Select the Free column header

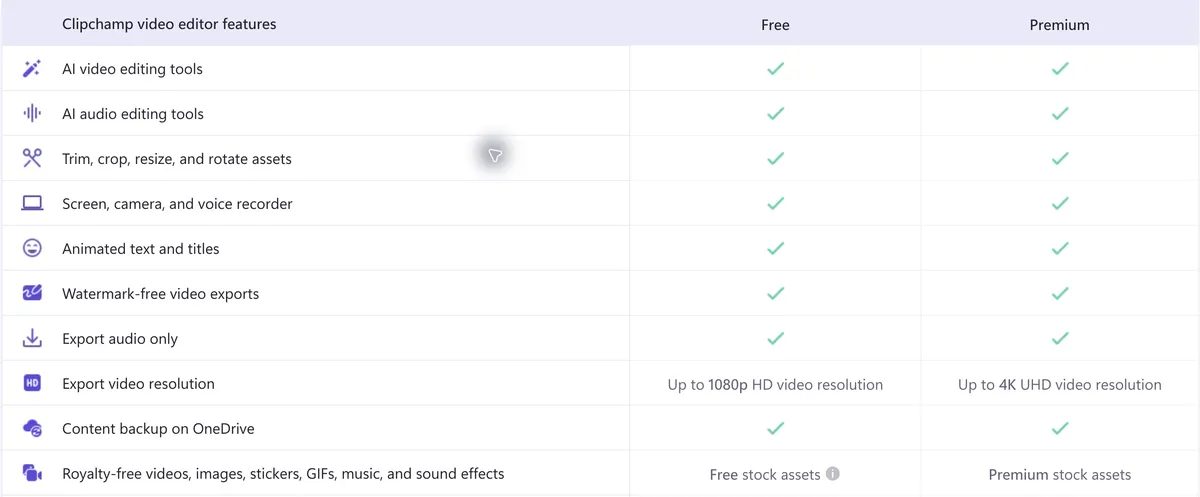point(775,24)
